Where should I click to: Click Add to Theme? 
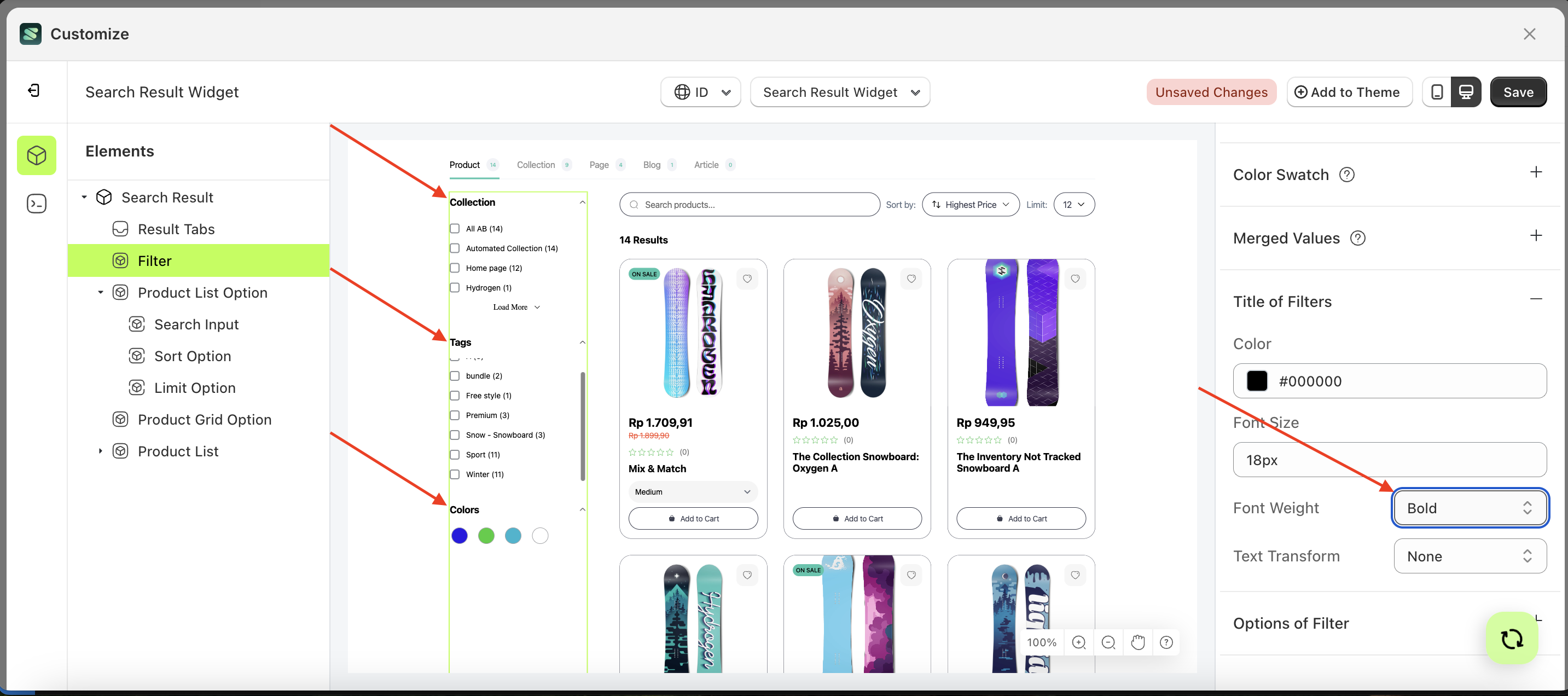click(x=1350, y=91)
